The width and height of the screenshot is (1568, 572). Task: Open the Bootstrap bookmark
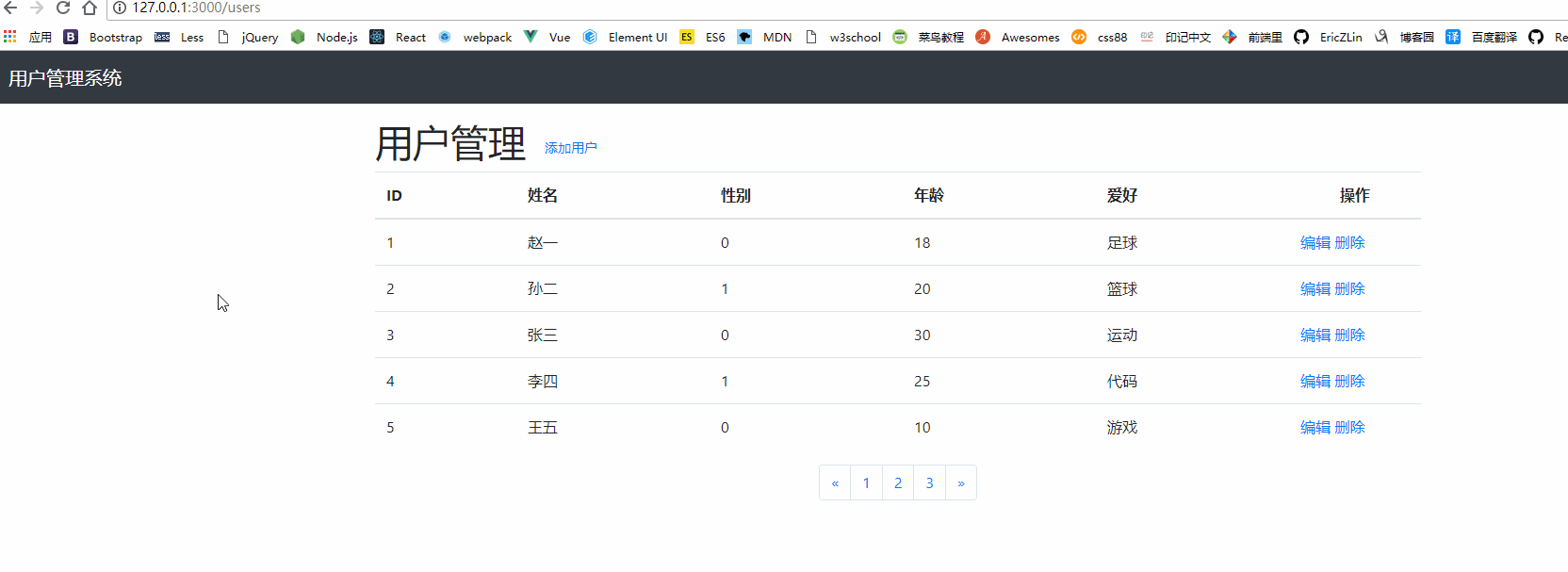[x=104, y=37]
